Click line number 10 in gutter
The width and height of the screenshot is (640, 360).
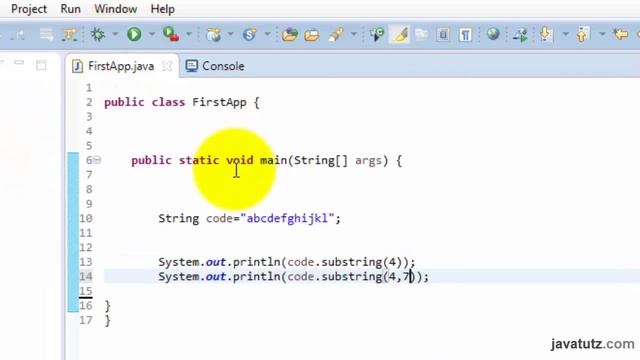pos(86,218)
